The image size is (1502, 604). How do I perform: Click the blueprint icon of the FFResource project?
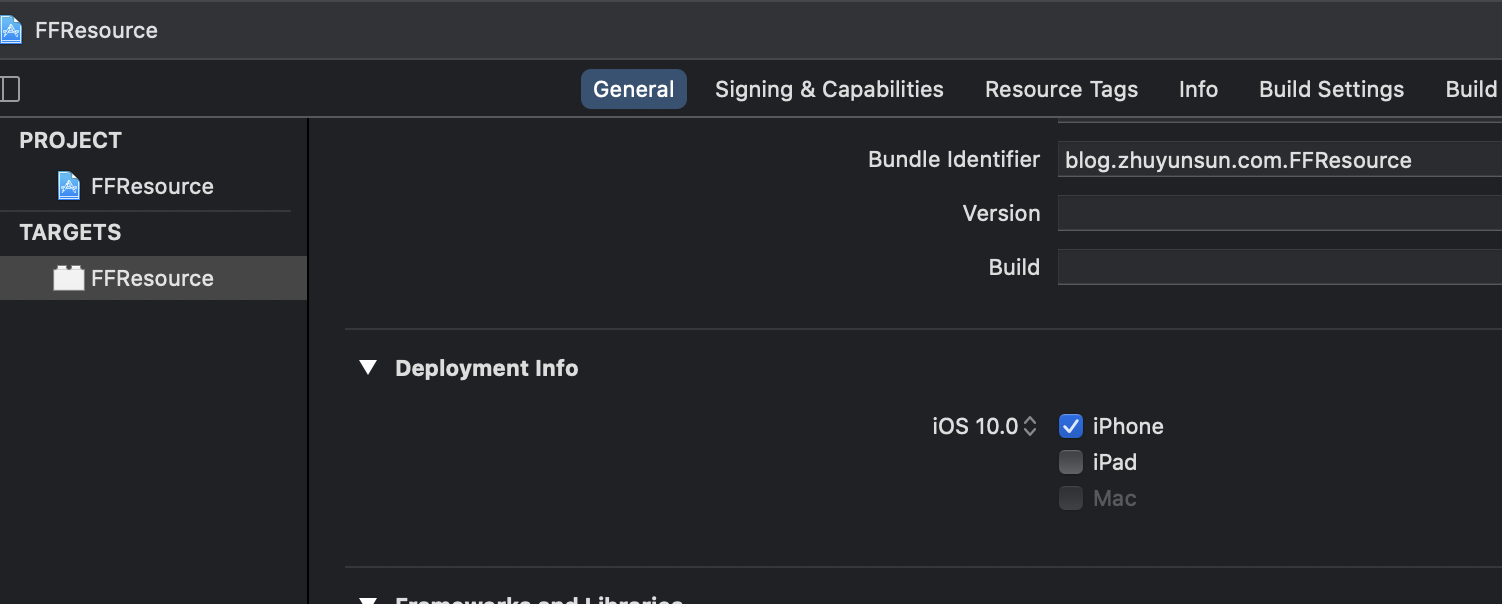click(69, 186)
